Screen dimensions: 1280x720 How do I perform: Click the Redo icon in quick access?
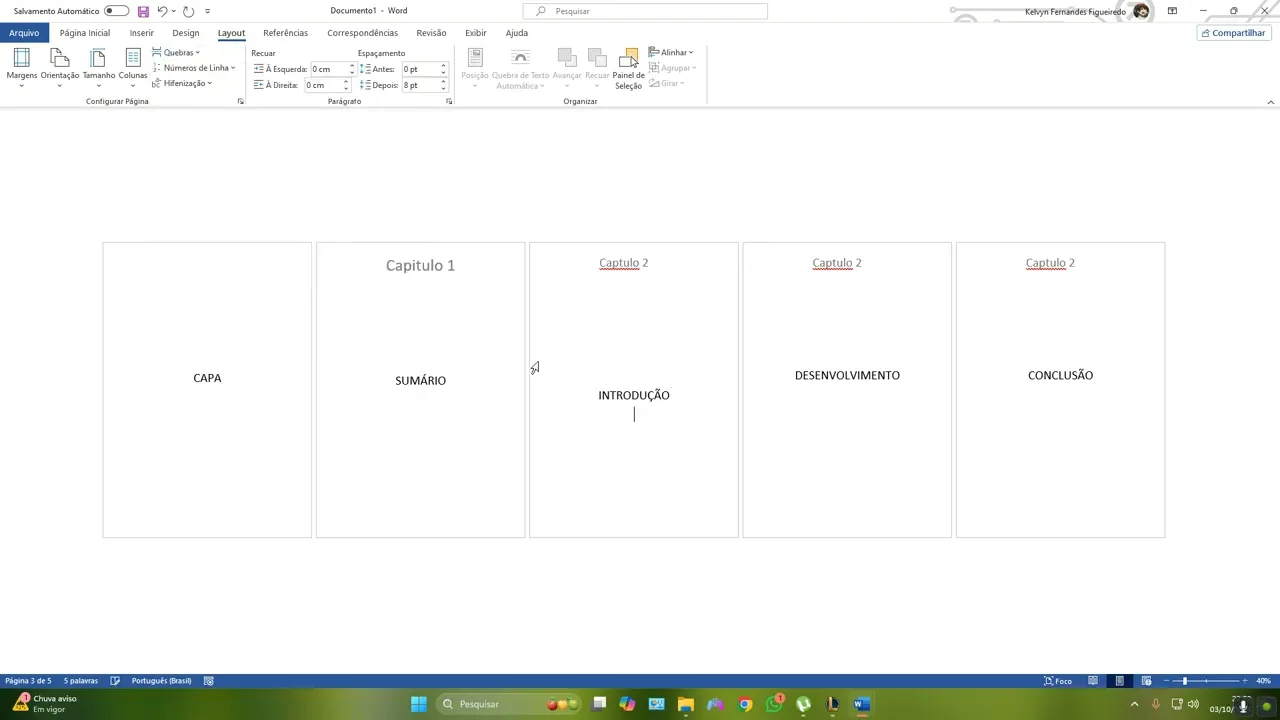click(x=188, y=11)
